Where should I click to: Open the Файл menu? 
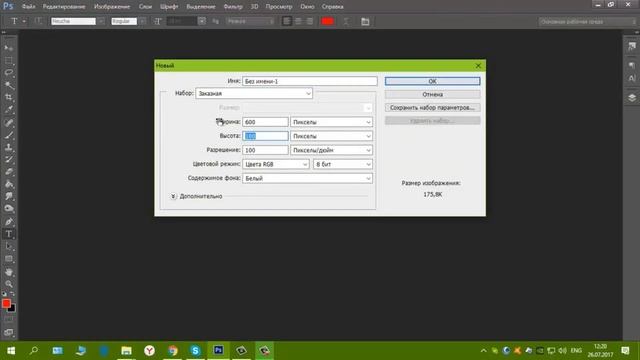(x=28, y=7)
